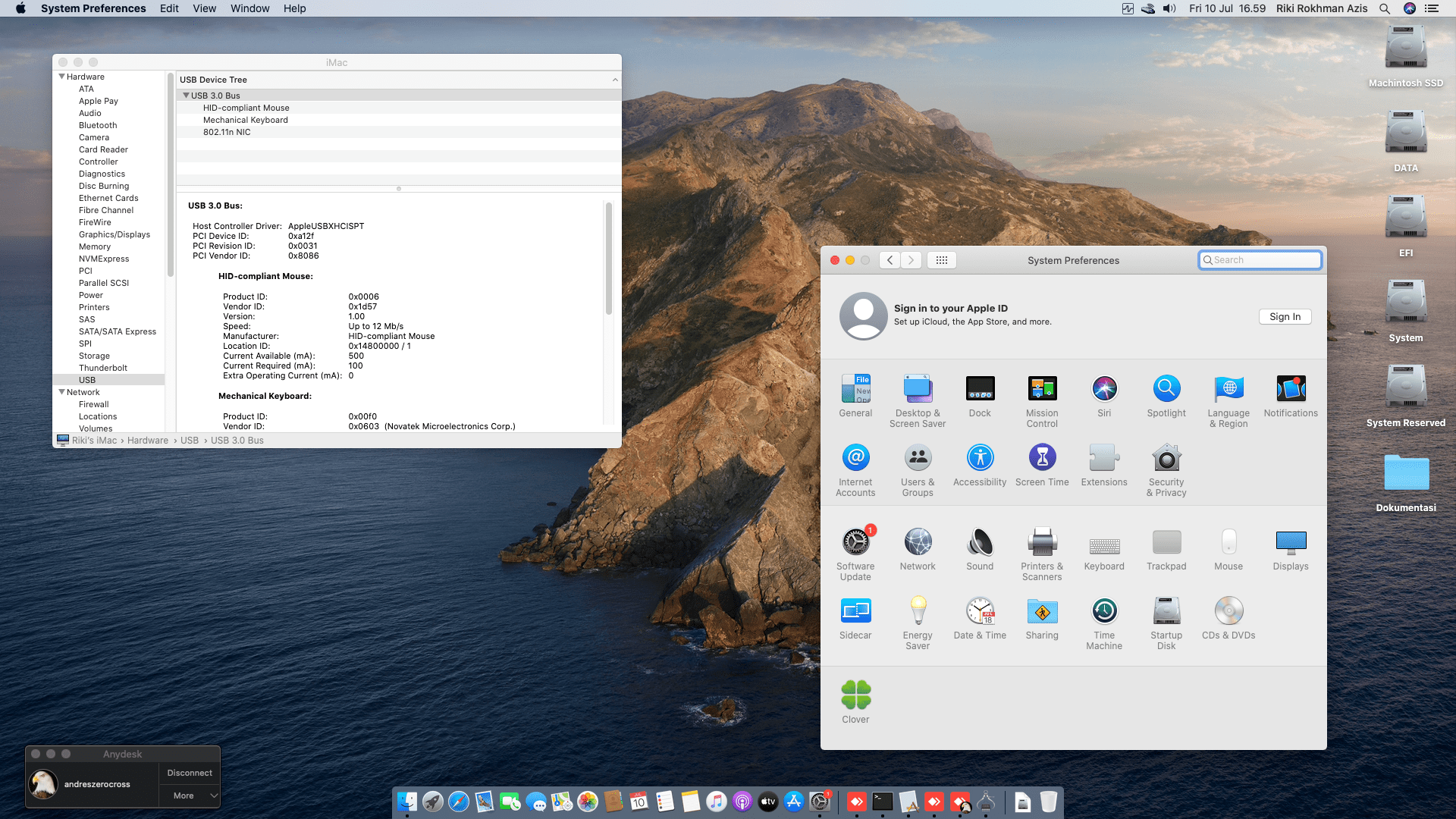Click the USB details pane scrollbar
This screenshot has height=819, width=1456.
coord(608,258)
